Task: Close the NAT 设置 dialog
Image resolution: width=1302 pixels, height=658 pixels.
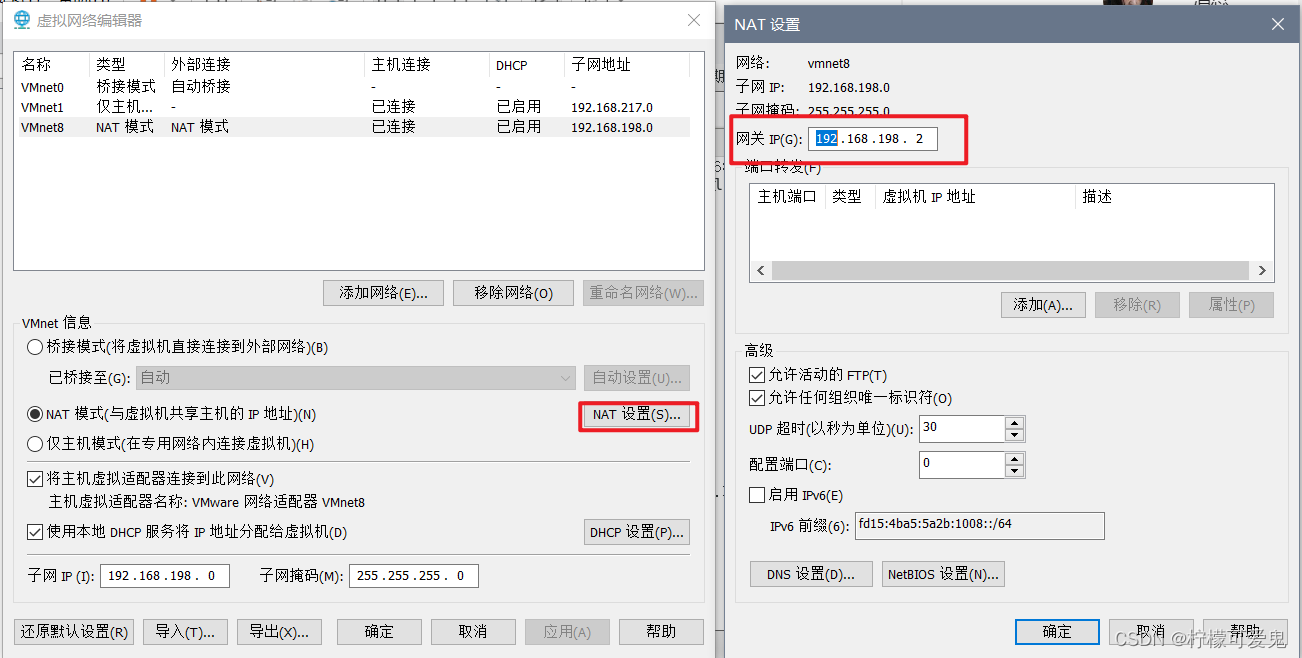Action: (1277, 24)
